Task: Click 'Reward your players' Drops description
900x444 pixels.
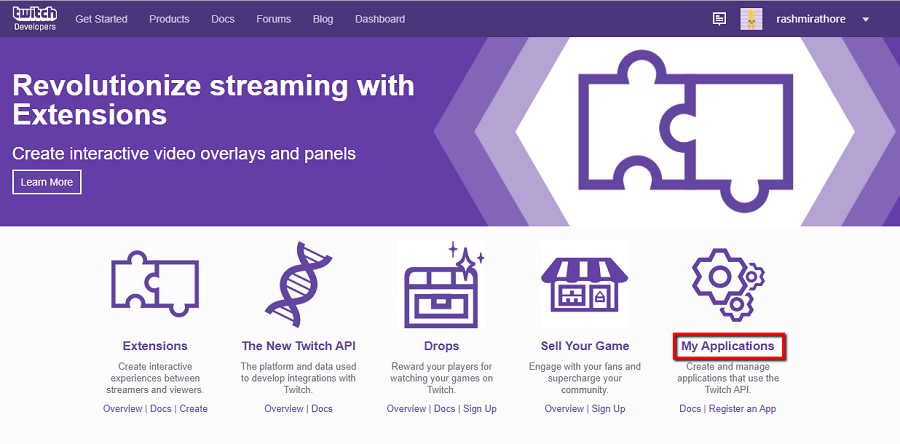Action: (x=441, y=378)
